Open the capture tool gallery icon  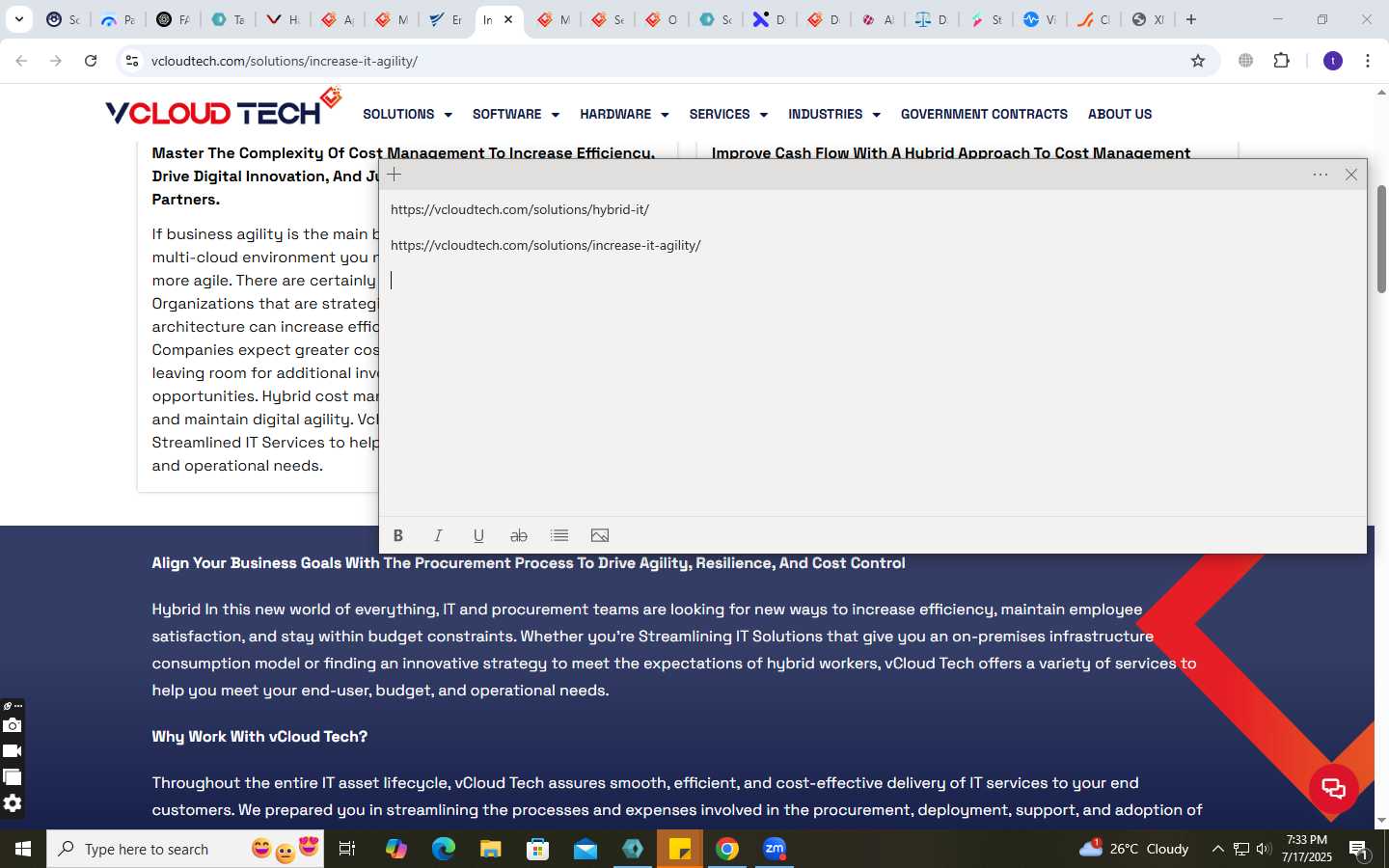pos(12,777)
